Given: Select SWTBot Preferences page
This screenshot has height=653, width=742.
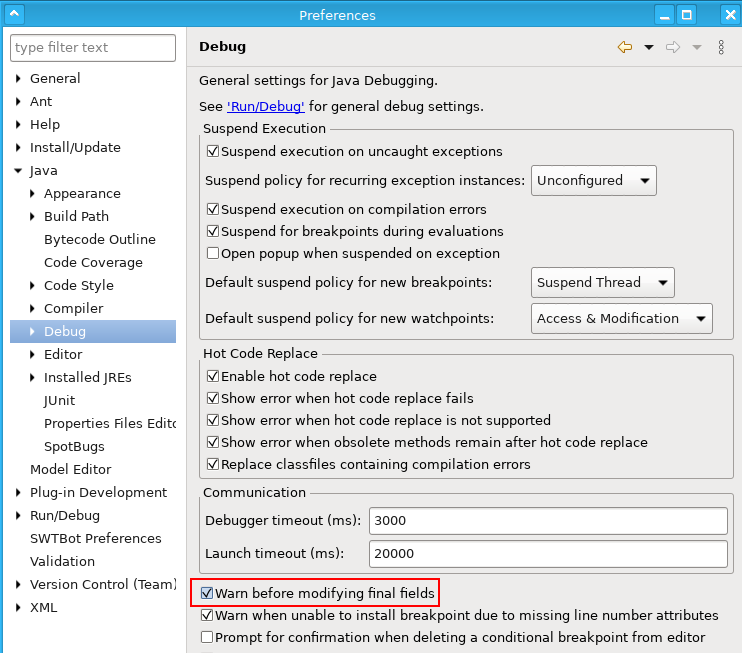Looking at the screenshot, I should (96, 538).
